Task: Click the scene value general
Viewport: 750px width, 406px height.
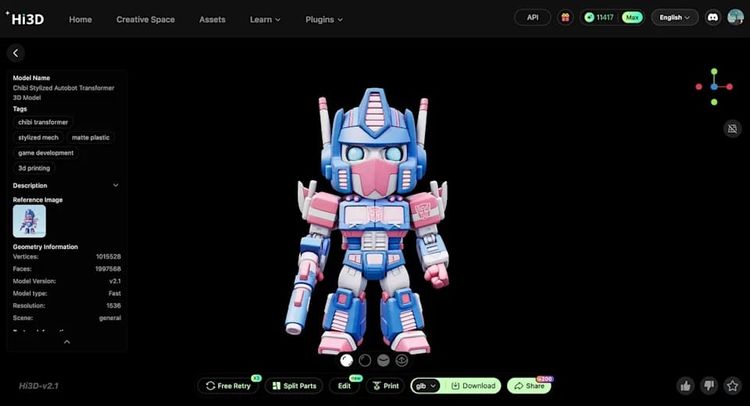Action: point(110,318)
